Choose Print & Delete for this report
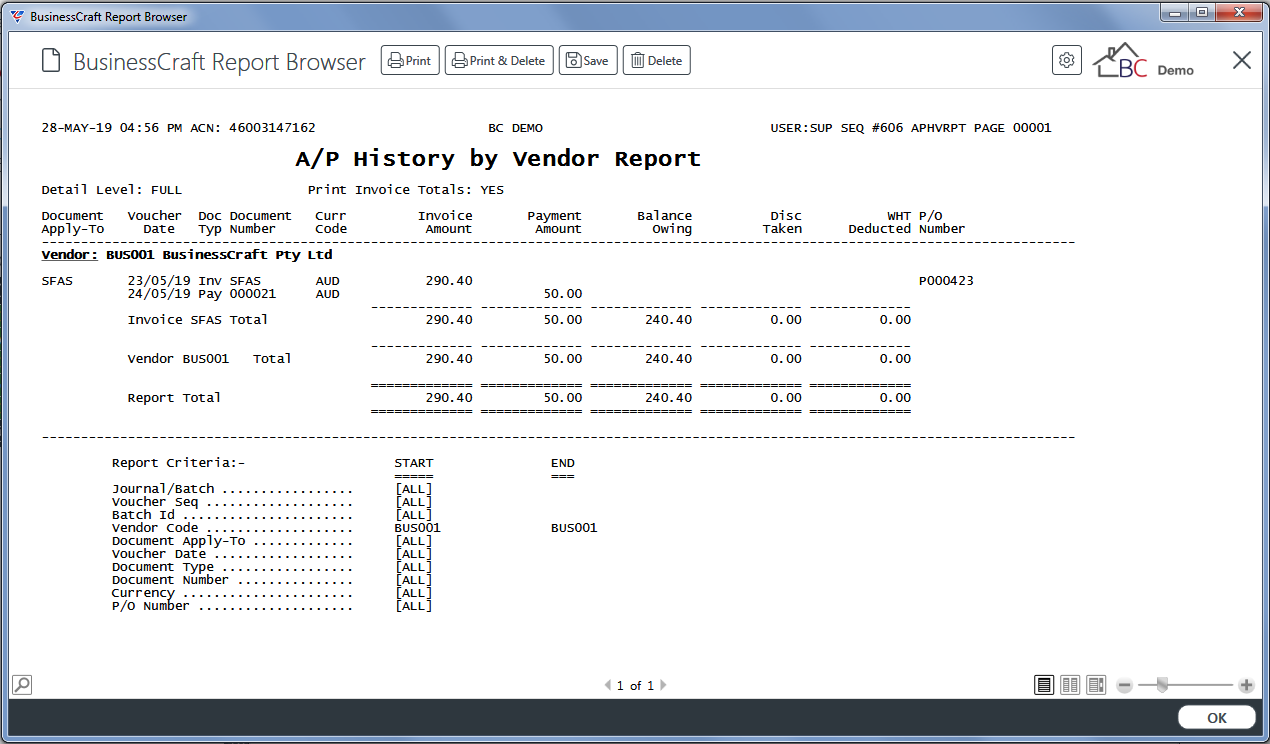 click(x=498, y=61)
